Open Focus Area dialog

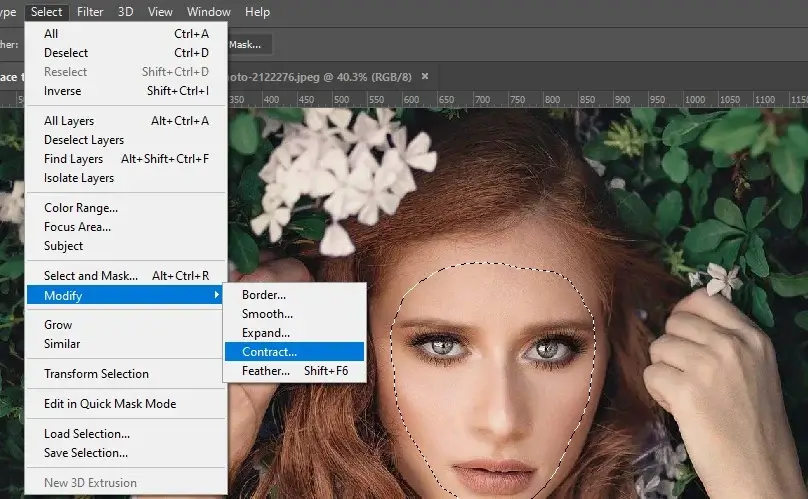pyautogui.click(x=126, y=227)
